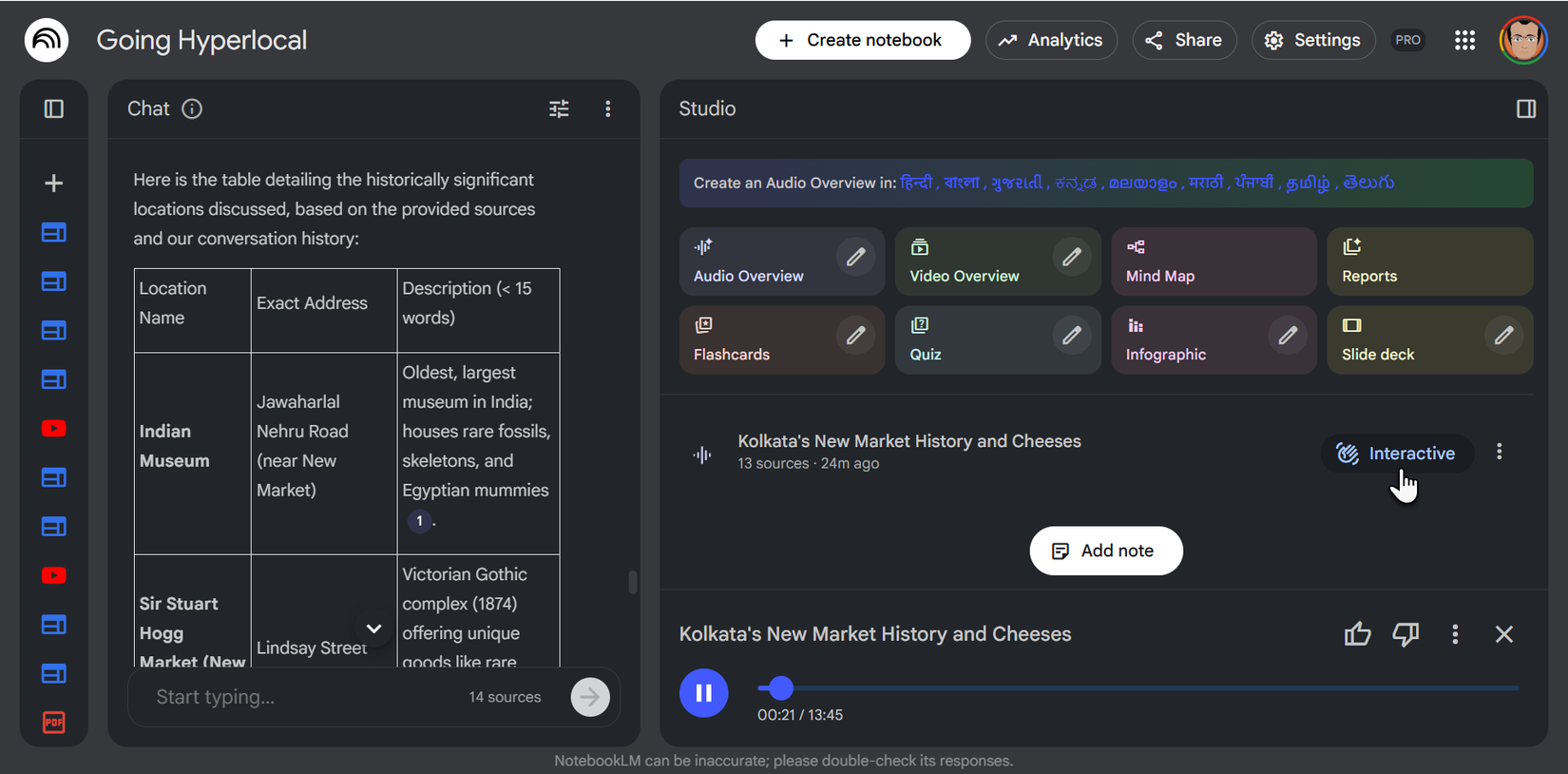Image resolution: width=1568 pixels, height=774 pixels.
Task: Customize Quiz pencil icon
Action: point(1071,335)
